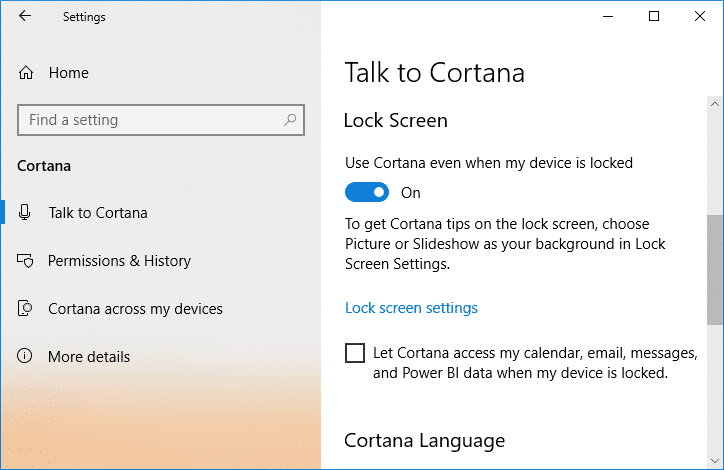
Task: Click the scrollbar up arrow
Action: 715,104
